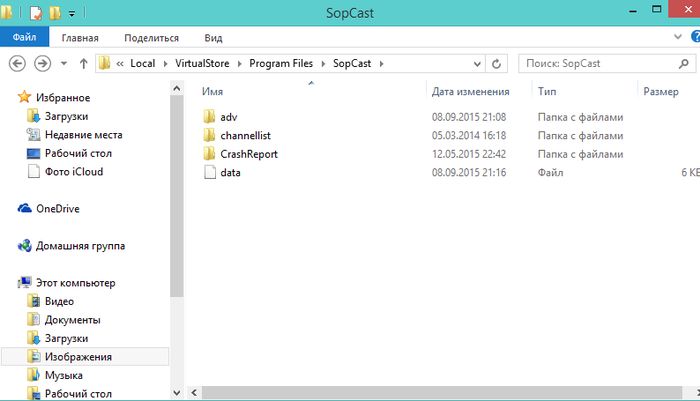Click the navigation pane vertical scrollbar
Viewport: 700px width, 401px height.
point(176,200)
